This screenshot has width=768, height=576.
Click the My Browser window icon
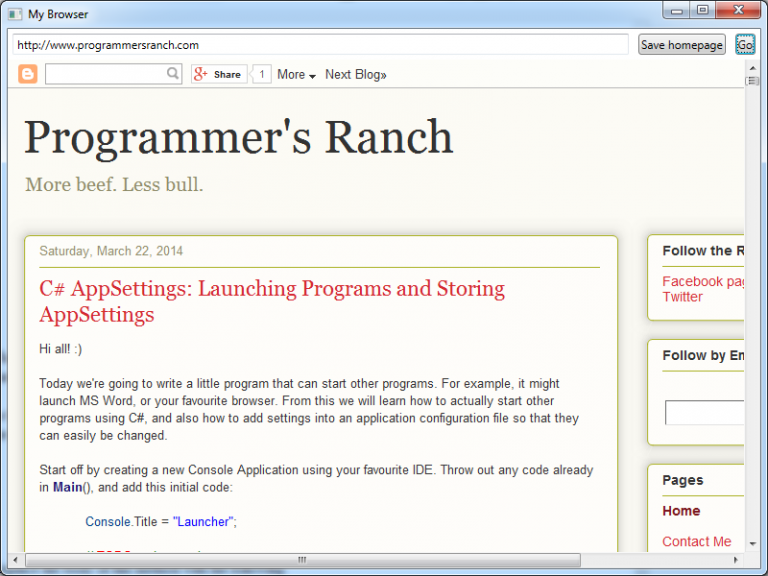[15, 14]
